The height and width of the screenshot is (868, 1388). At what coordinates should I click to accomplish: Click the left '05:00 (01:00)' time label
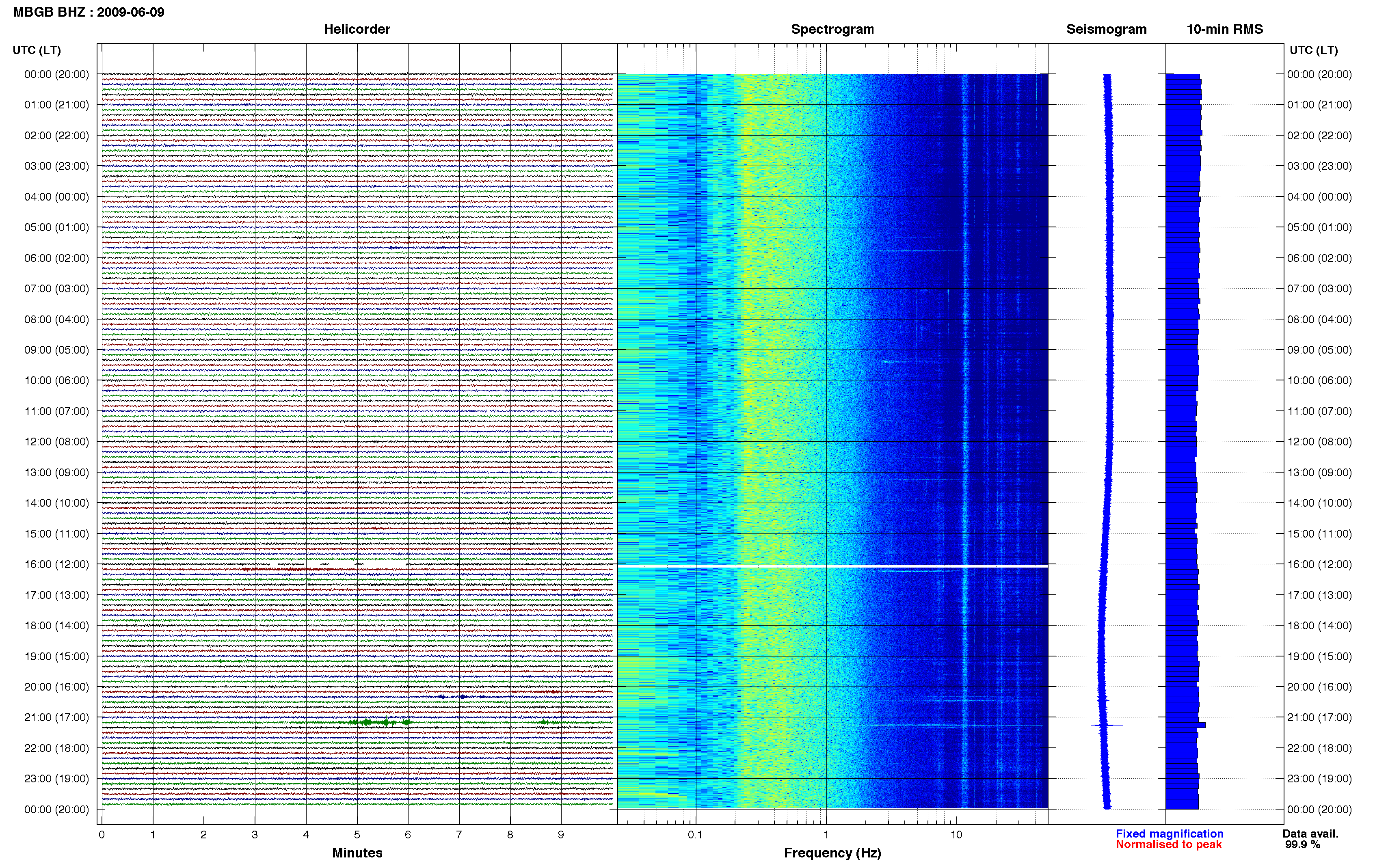56,227
